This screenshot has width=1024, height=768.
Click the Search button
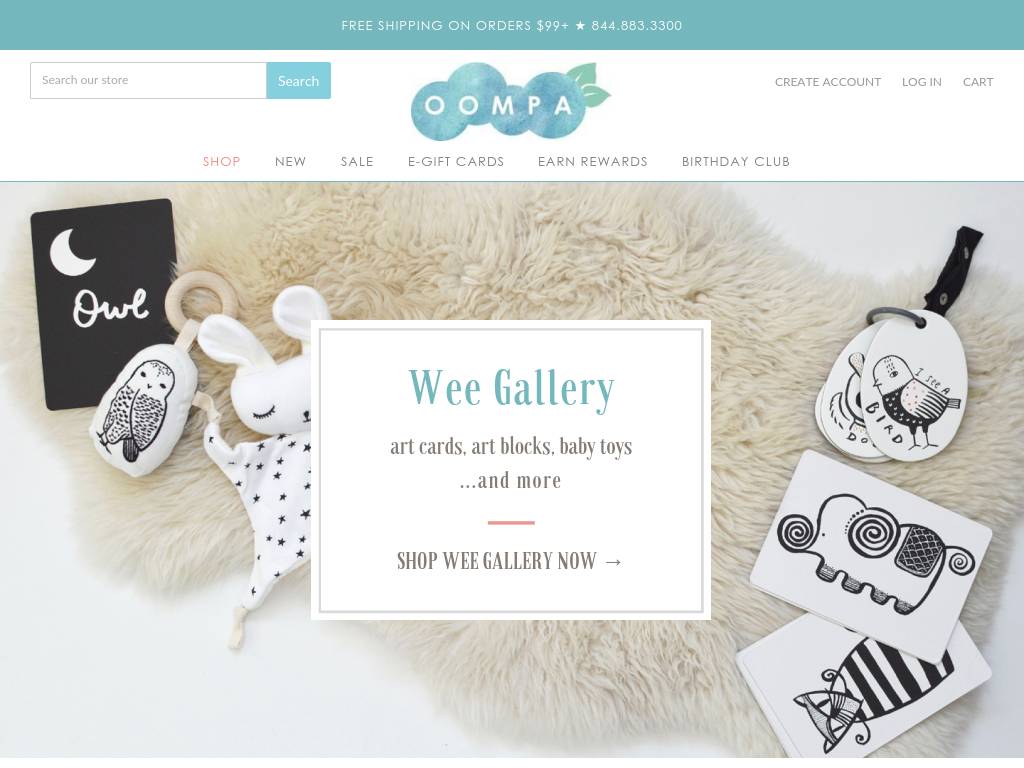(298, 81)
